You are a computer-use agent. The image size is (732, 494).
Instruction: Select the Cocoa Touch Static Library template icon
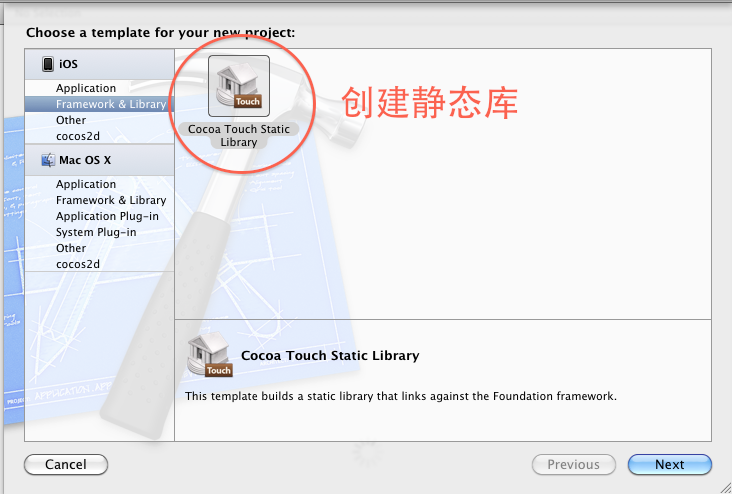click(x=239, y=86)
